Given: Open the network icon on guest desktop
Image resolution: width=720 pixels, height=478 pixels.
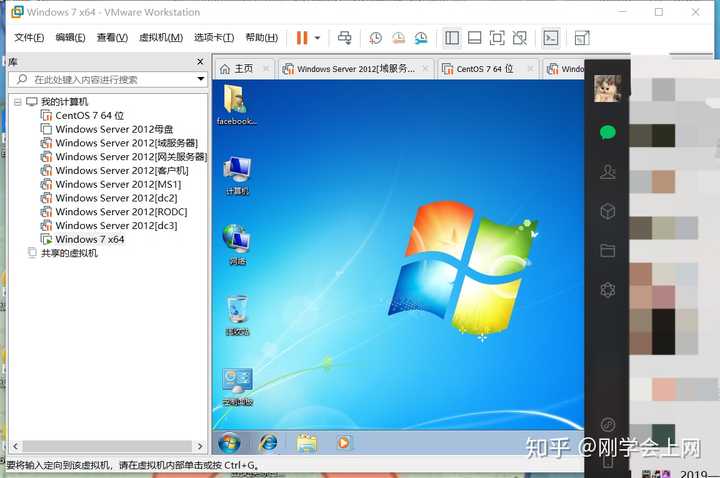Looking at the screenshot, I should [237, 245].
